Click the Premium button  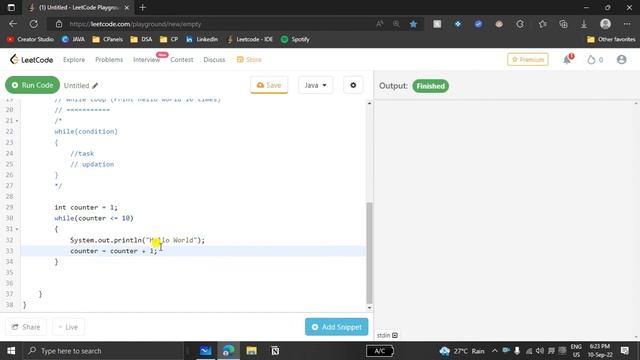point(528,60)
